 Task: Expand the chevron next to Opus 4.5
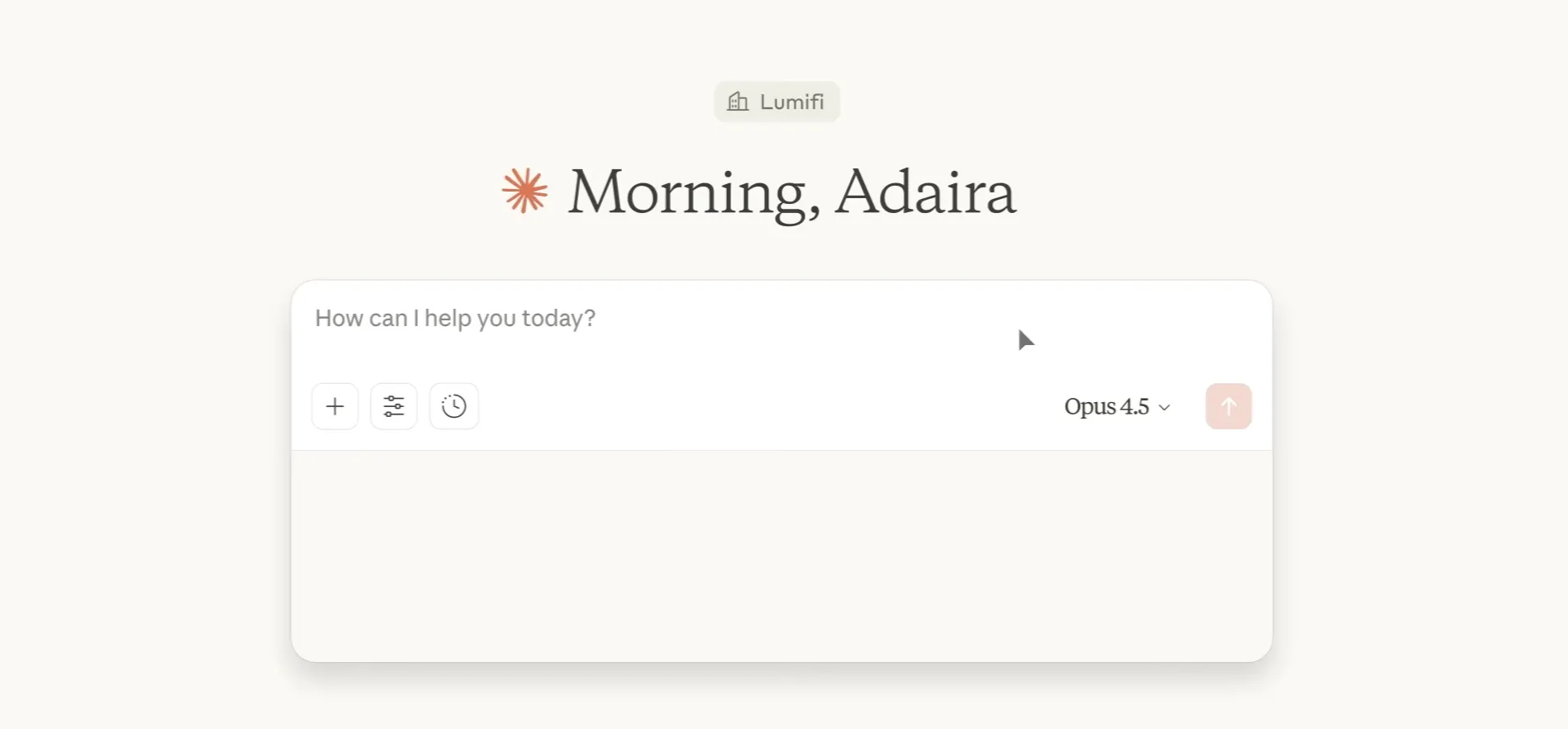1165,407
